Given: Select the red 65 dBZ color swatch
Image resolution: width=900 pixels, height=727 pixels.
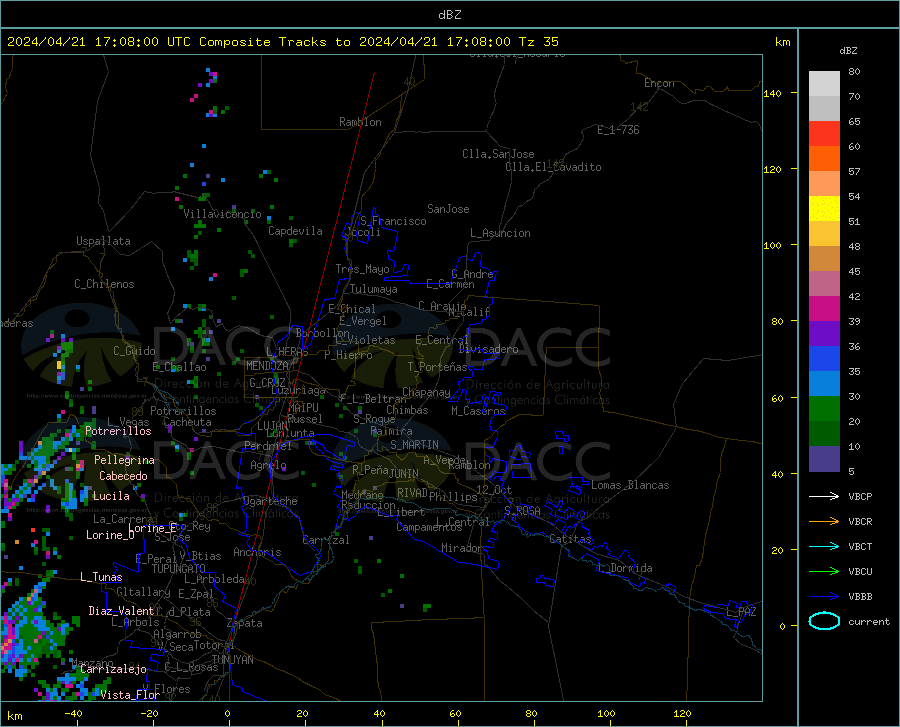Looking at the screenshot, I should pos(824,134).
